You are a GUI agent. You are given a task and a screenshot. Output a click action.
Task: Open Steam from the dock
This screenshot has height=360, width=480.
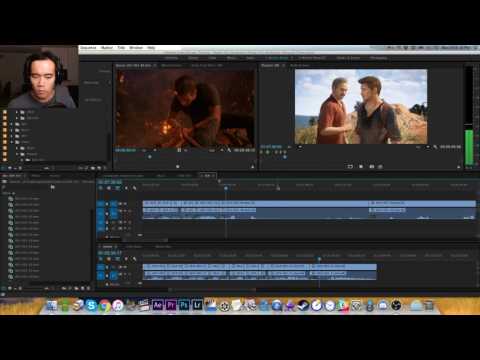303,305
